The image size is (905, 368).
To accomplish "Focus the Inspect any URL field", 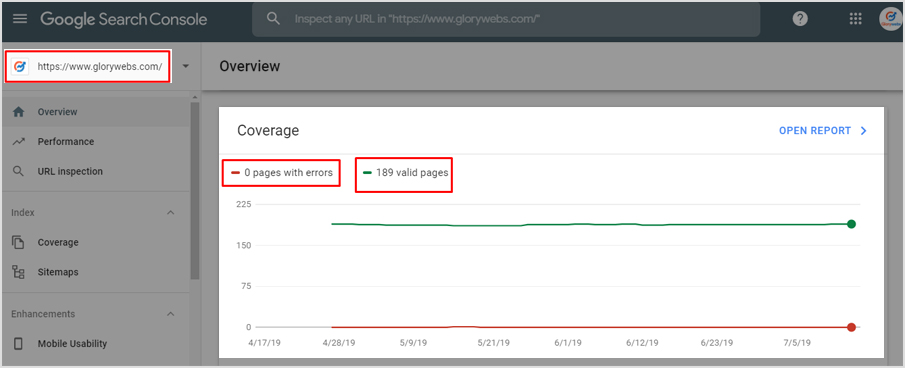I will pyautogui.click(x=506, y=19).
